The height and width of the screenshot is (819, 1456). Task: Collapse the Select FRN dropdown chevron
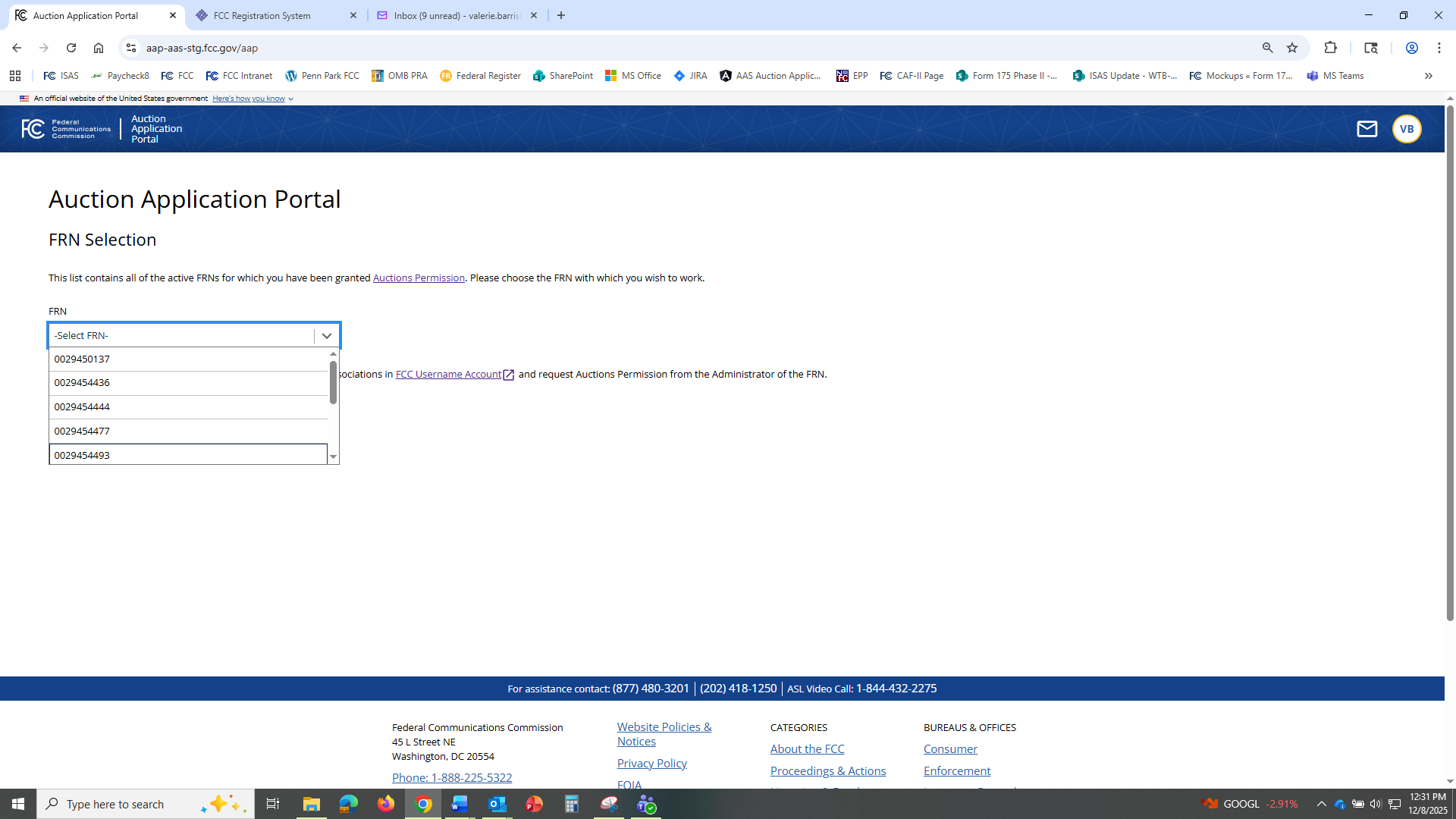coord(327,336)
